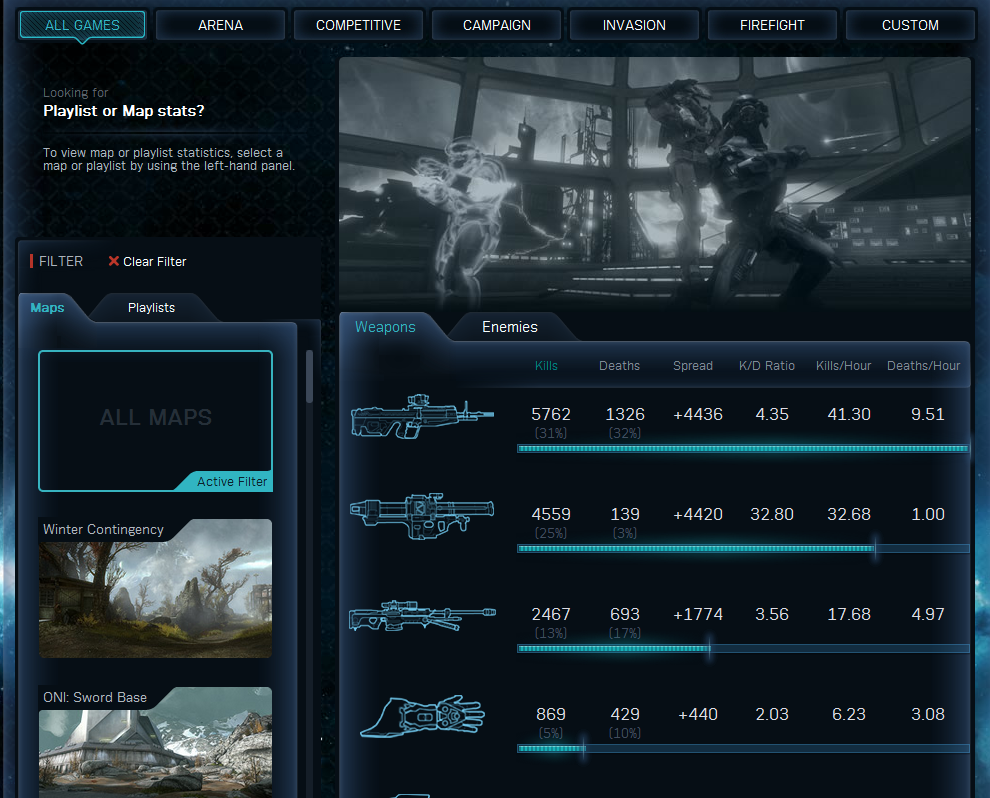The height and width of the screenshot is (798, 990).
Task: Sort by Deaths column header
Action: (619, 366)
